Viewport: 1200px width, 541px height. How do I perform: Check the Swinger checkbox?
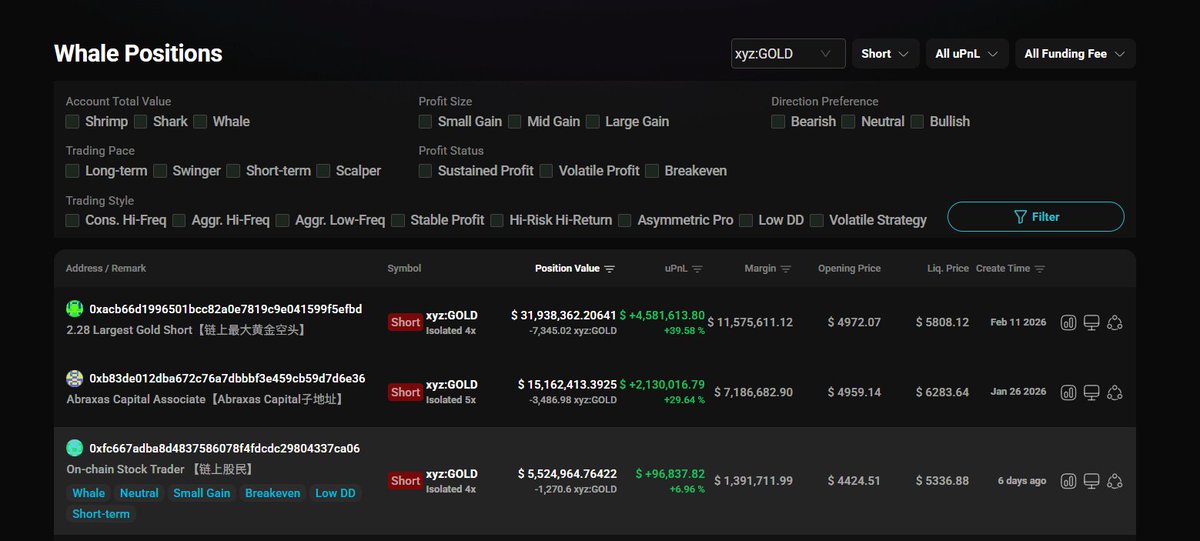click(160, 171)
